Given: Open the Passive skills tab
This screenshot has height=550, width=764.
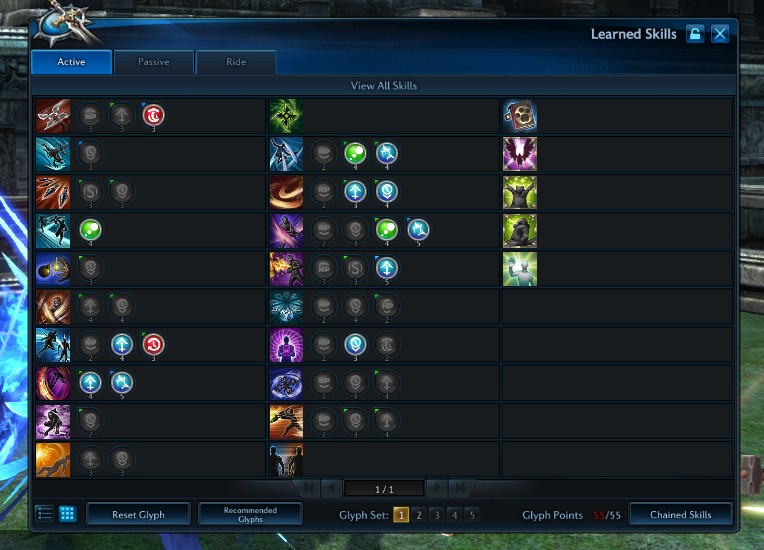Looking at the screenshot, I should [x=153, y=62].
